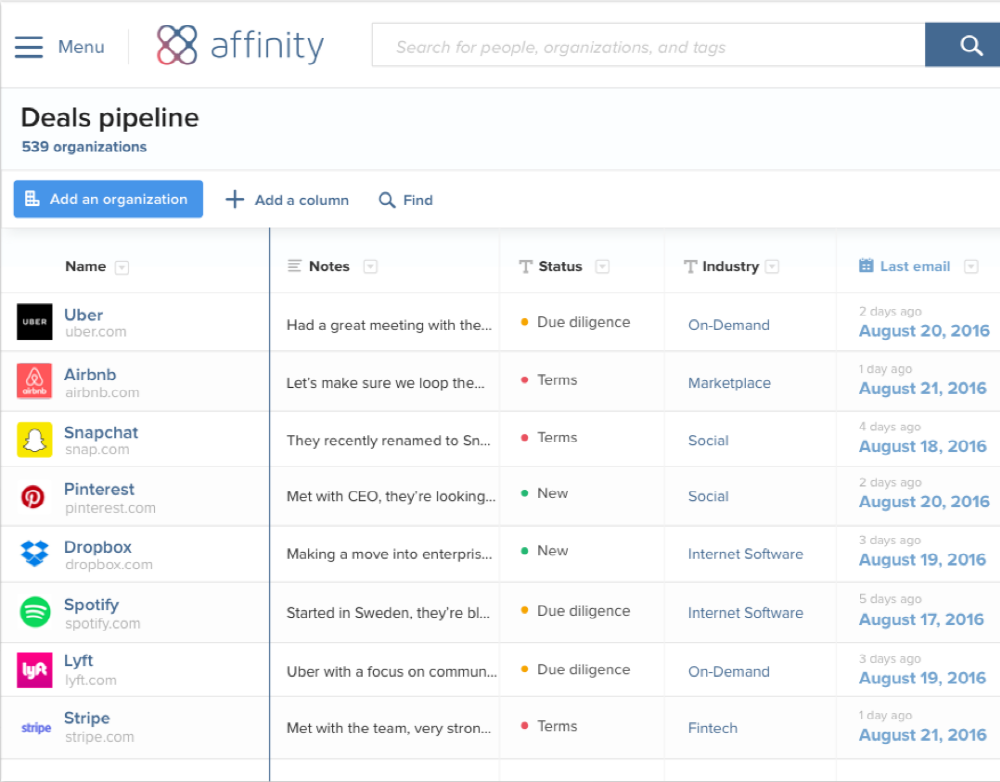Click the Fintech industry tag
Image resolution: width=1000 pixels, height=782 pixels.
[712, 728]
